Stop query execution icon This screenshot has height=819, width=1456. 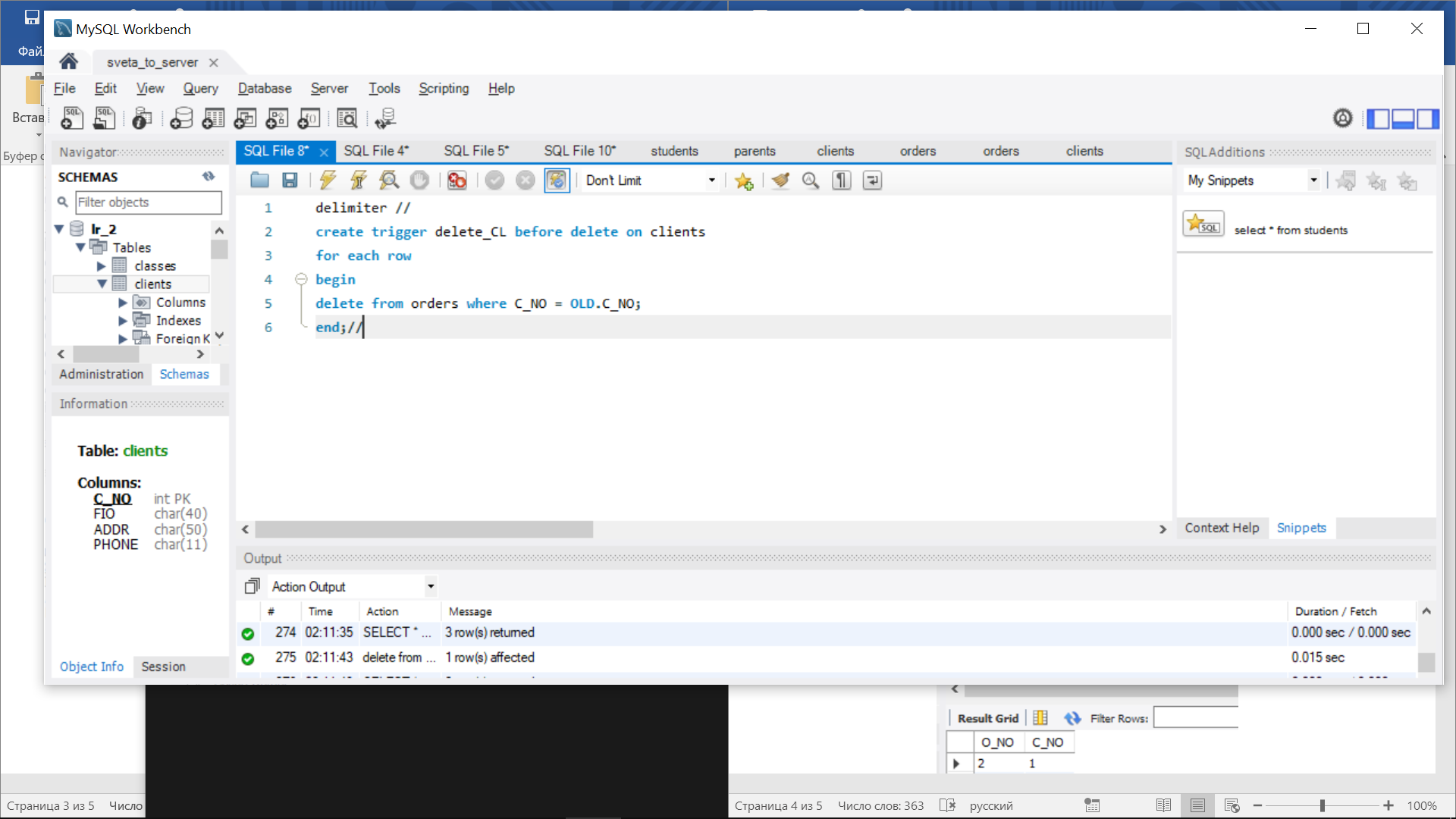click(x=419, y=180)
